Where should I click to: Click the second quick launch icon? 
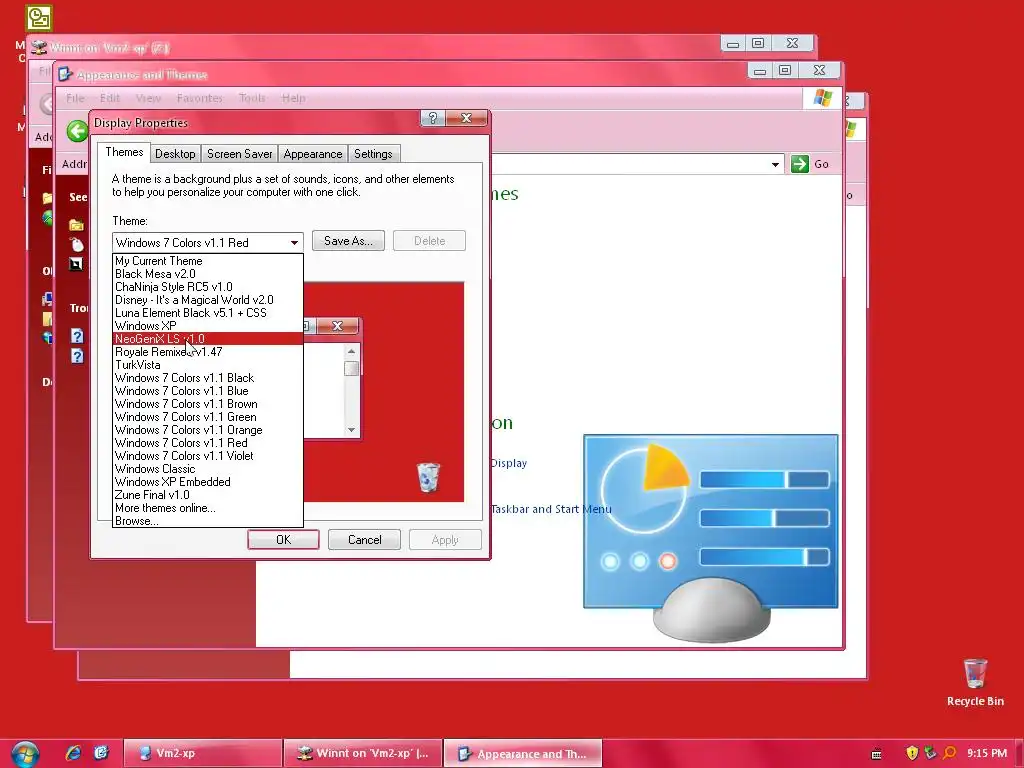101,753
